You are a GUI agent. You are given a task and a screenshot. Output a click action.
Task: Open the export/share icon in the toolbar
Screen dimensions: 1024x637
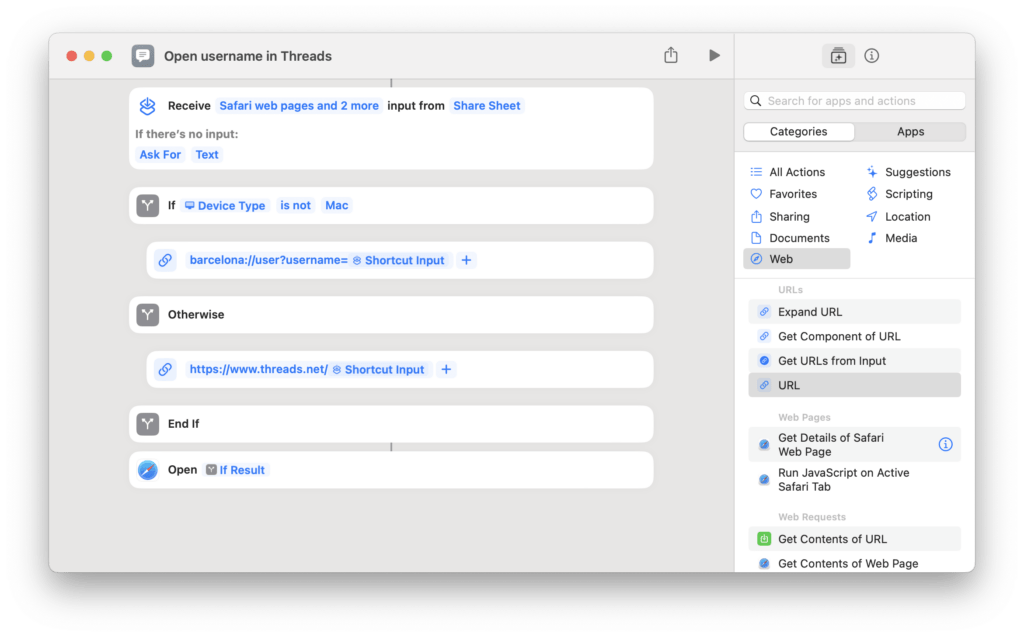click(x=670, y=56)
